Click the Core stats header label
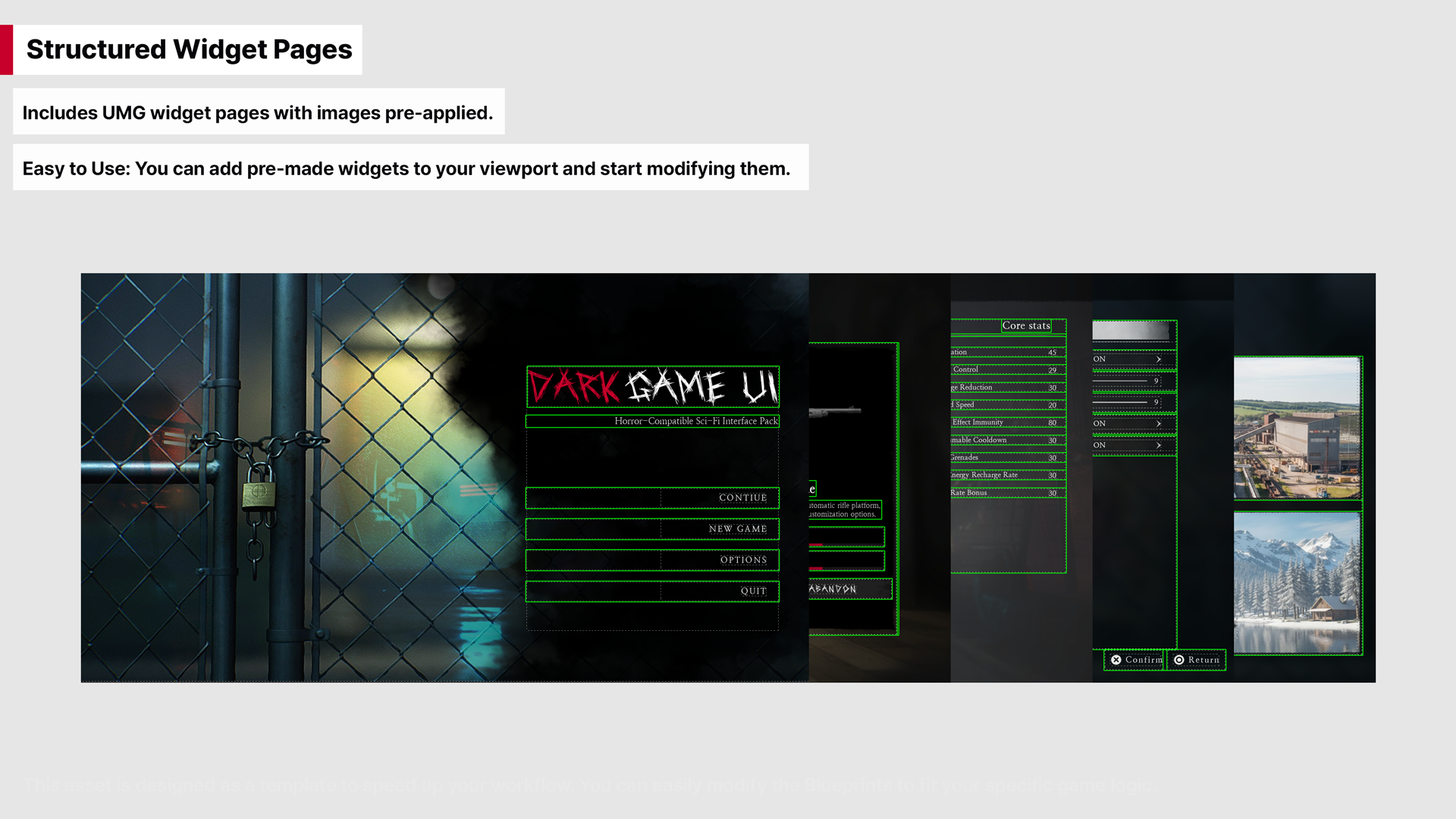Viewport: 1456px width, 819px height. tap(1026, 326)
